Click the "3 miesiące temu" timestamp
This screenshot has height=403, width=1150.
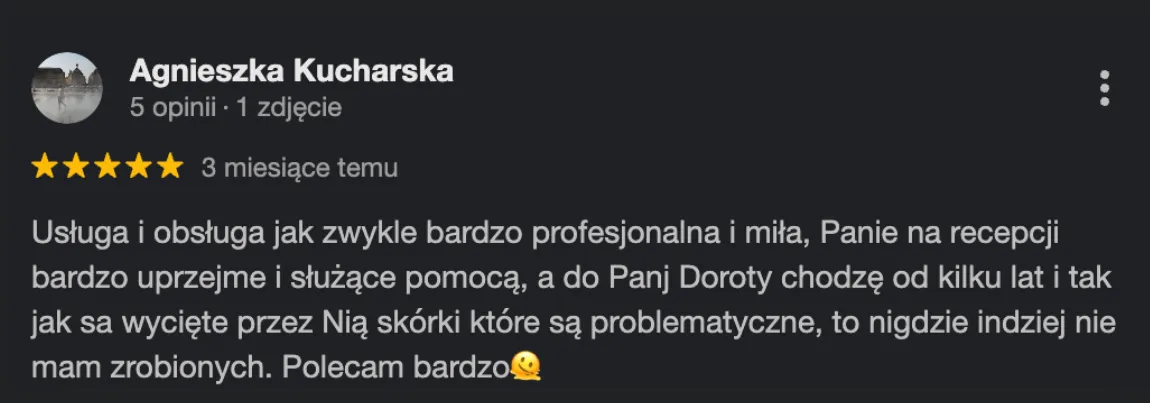point(300,168)
